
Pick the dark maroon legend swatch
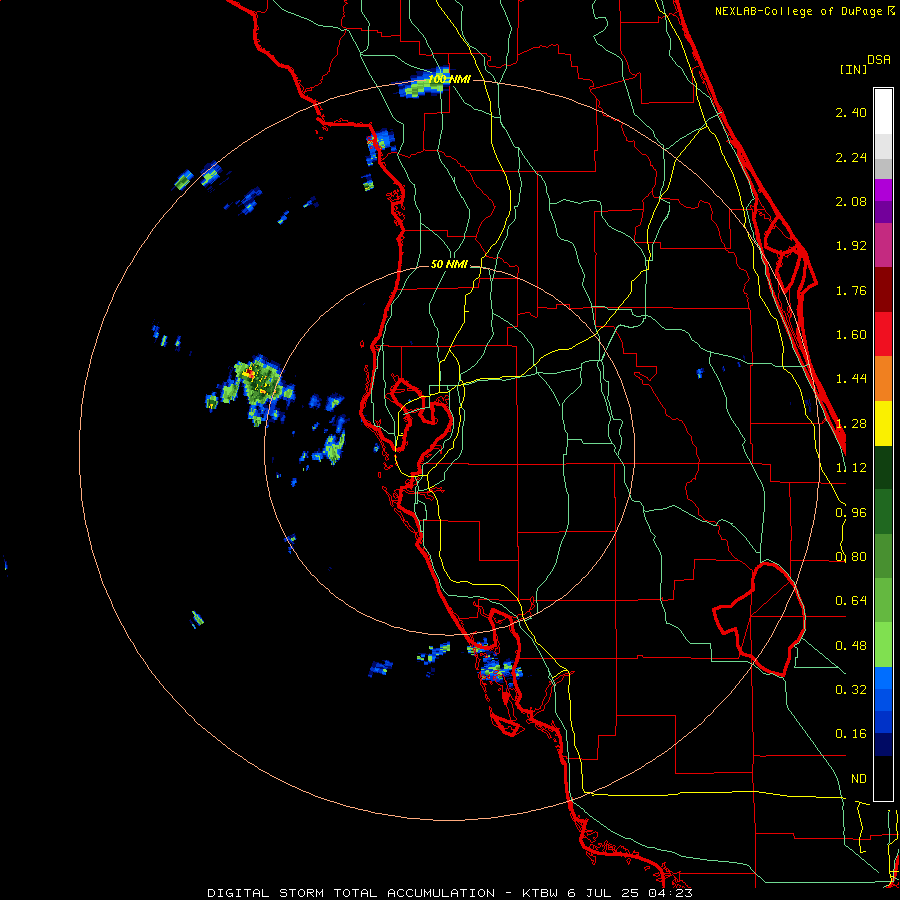point(883,290)
